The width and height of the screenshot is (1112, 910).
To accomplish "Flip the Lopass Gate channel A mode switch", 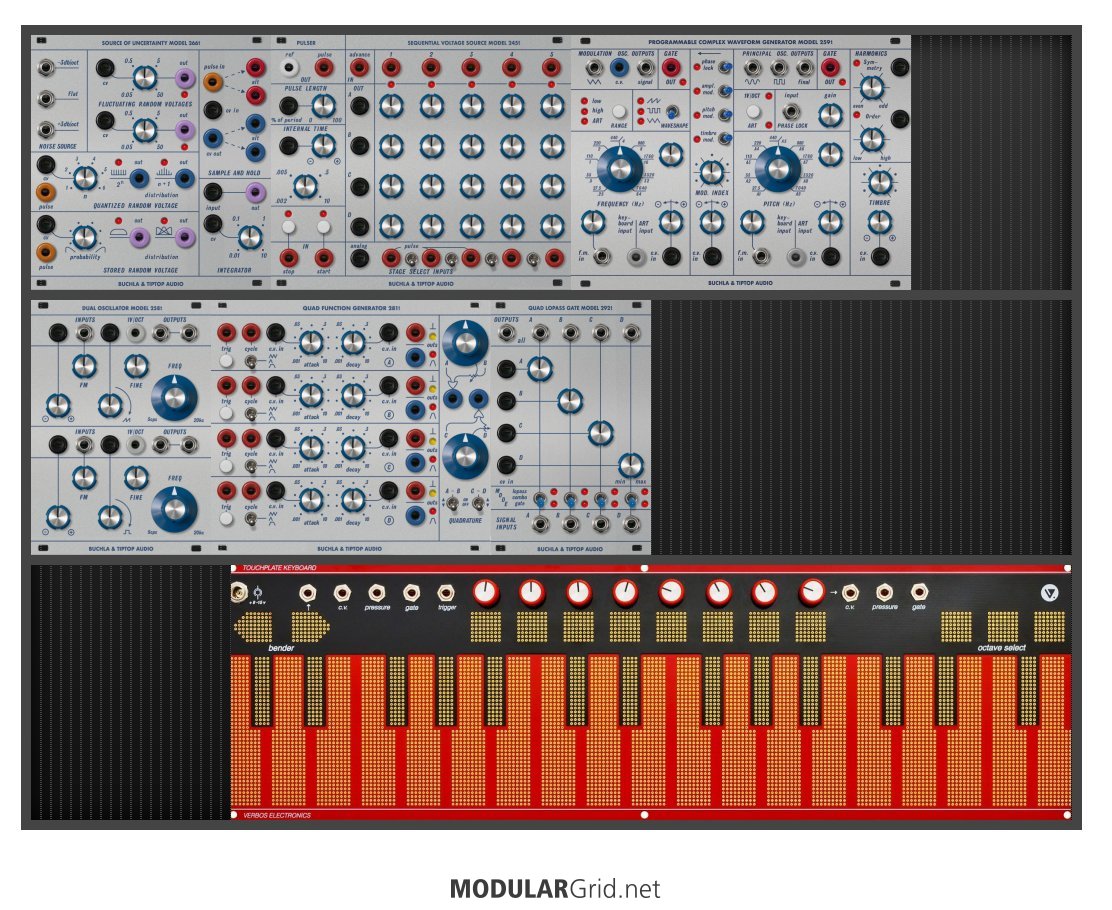I will click(x=540, y=499).
